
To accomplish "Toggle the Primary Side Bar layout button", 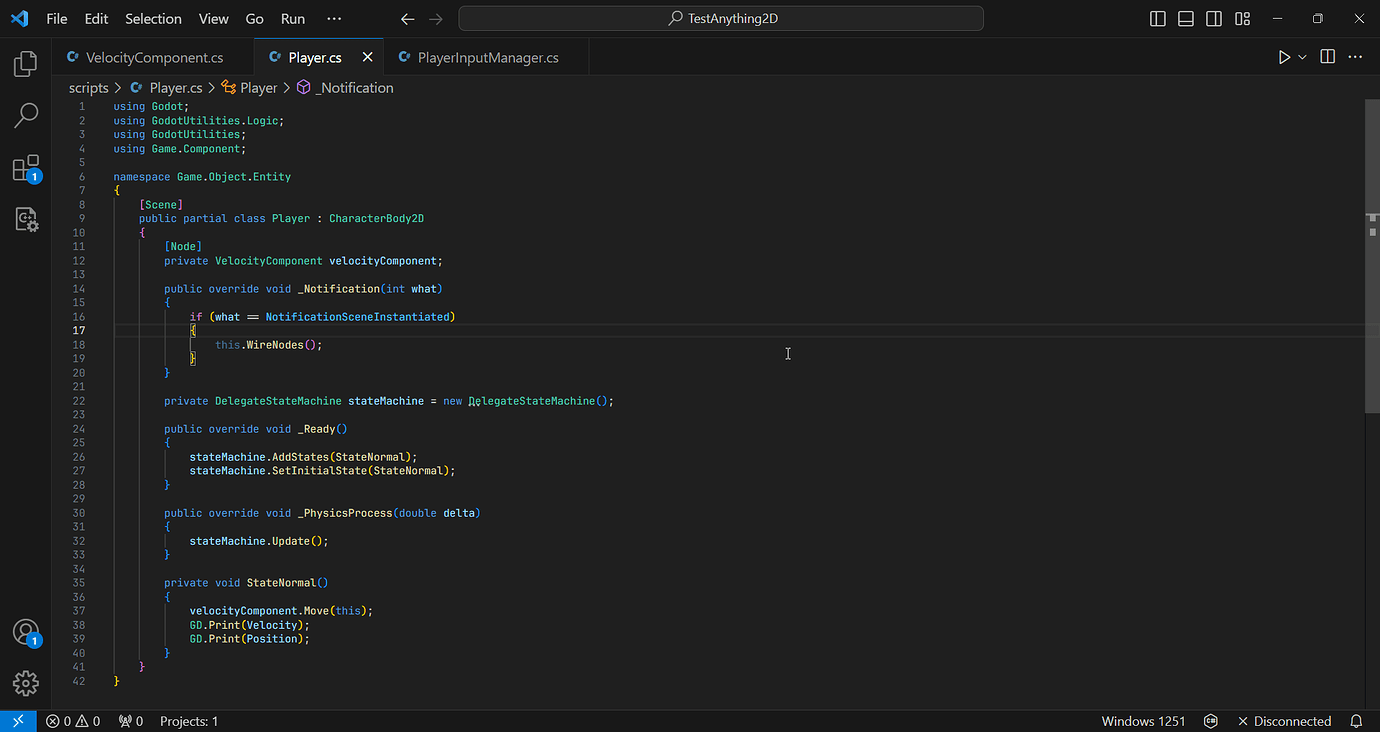I will [1158, 19].
